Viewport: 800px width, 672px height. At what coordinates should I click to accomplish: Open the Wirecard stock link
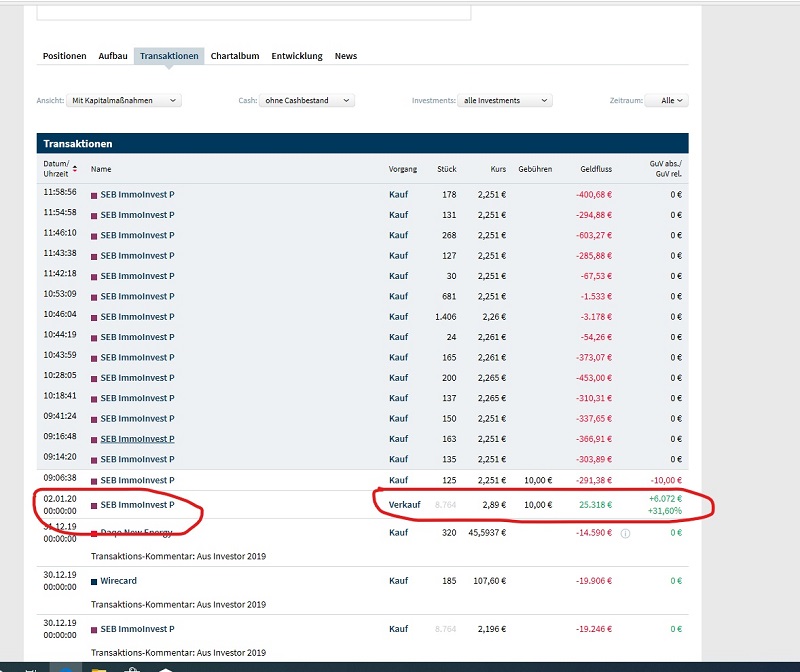pyautogui.click(x=120, y=581)
